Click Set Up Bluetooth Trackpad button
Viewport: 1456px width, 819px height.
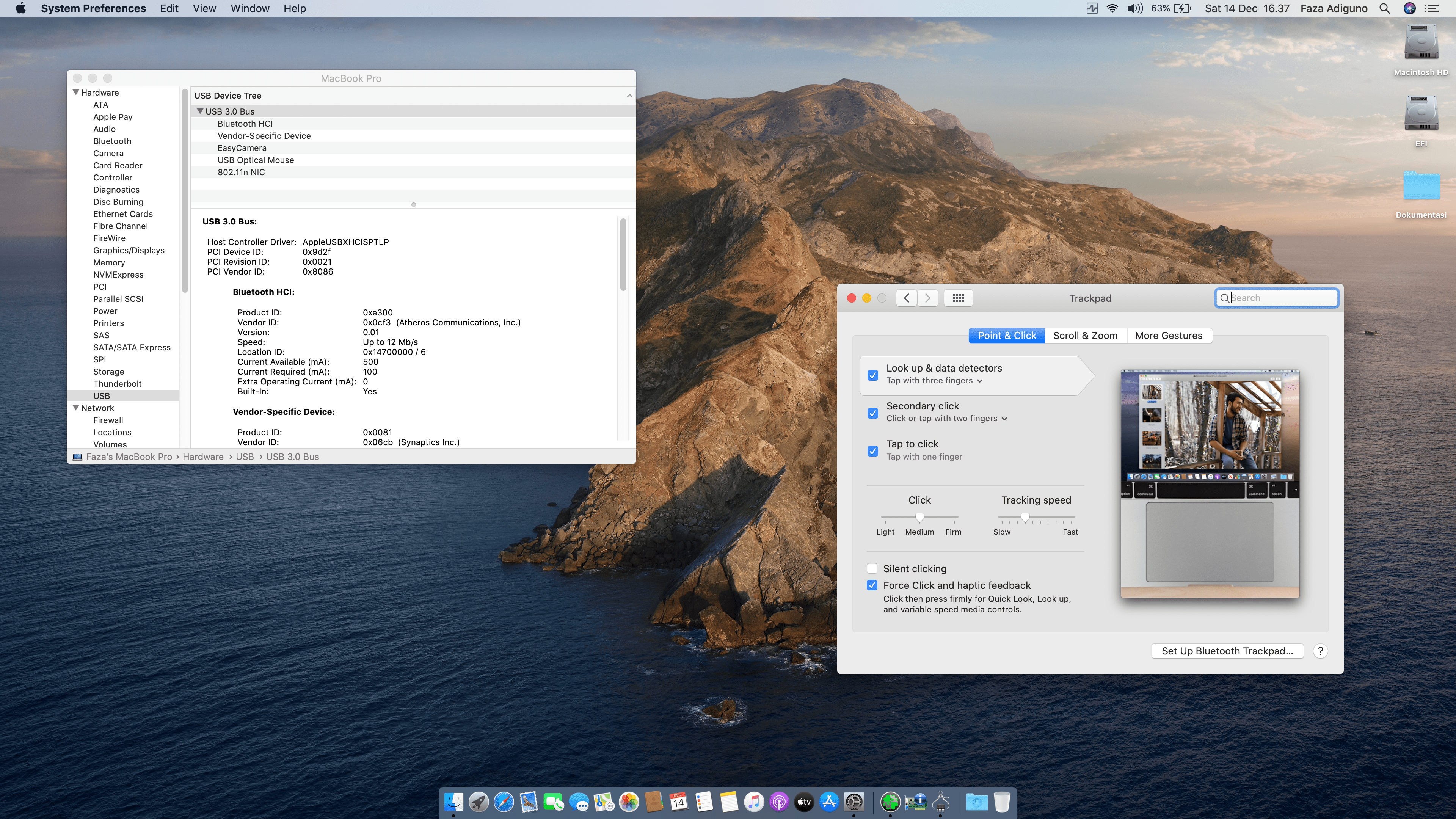1227,651
